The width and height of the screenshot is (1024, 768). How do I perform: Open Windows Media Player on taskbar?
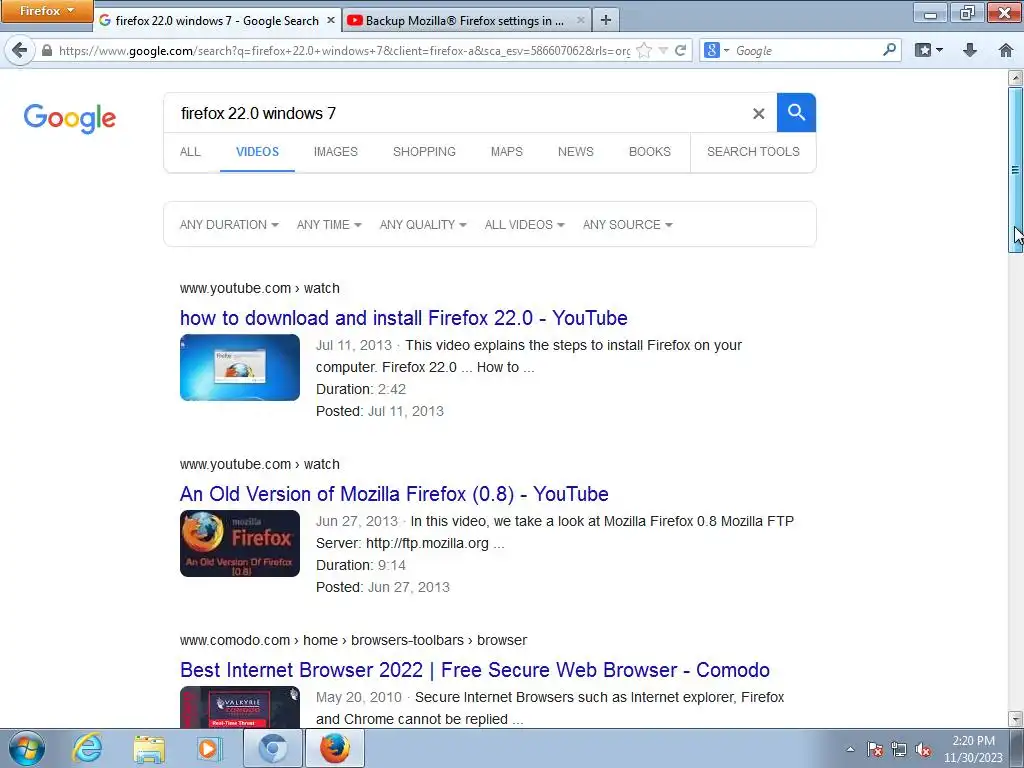tap(210, 749)
